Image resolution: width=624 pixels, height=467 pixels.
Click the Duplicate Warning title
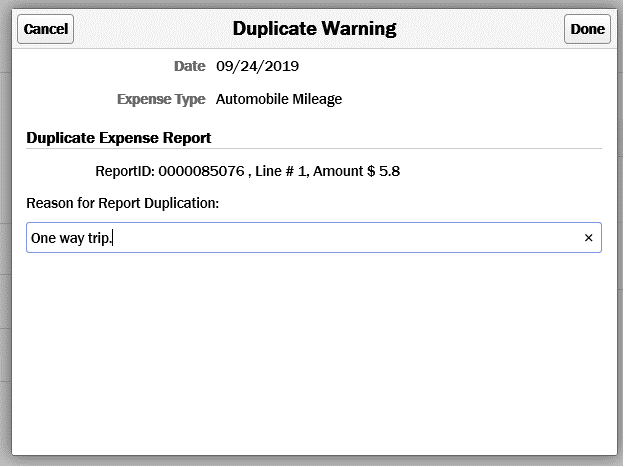click(x=314, y=28)
